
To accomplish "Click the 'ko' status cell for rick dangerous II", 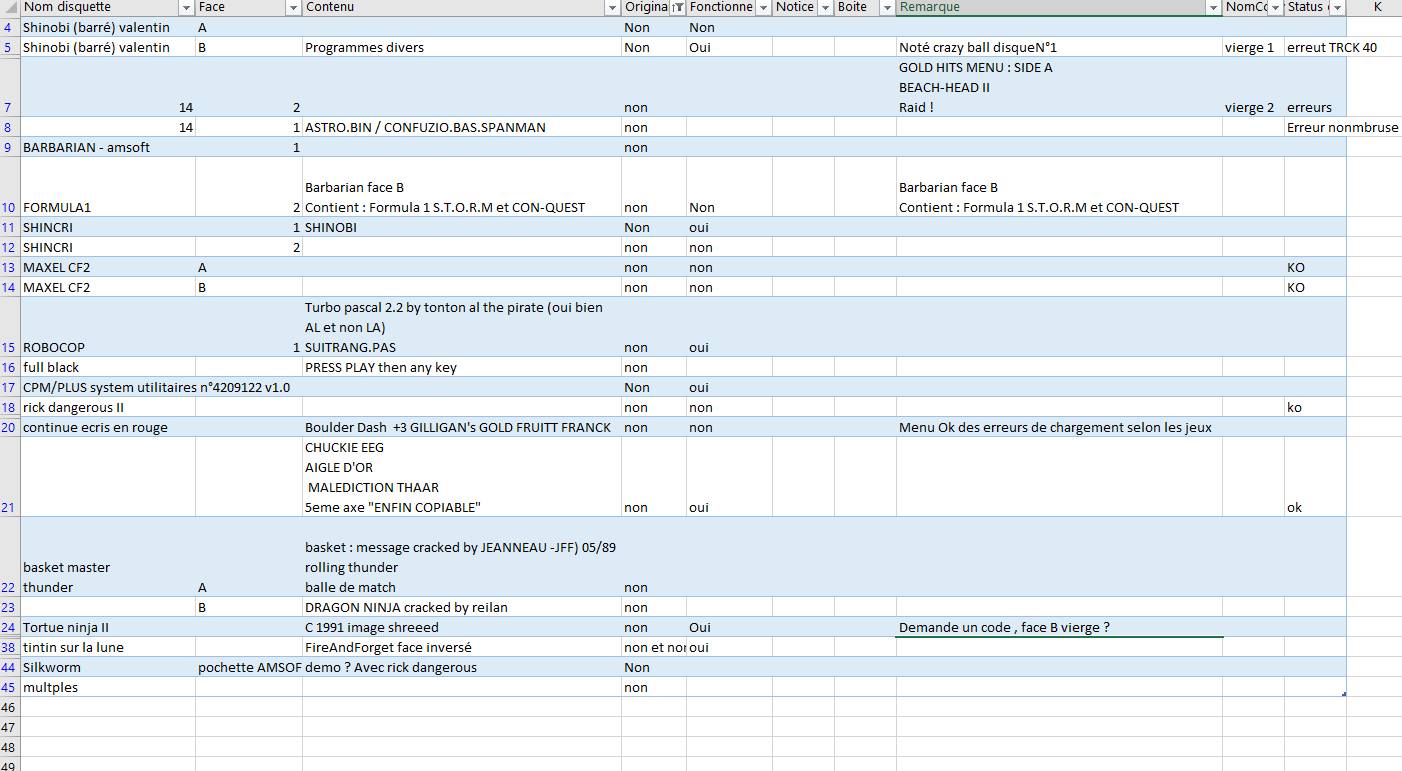I will click(1315, 407).
